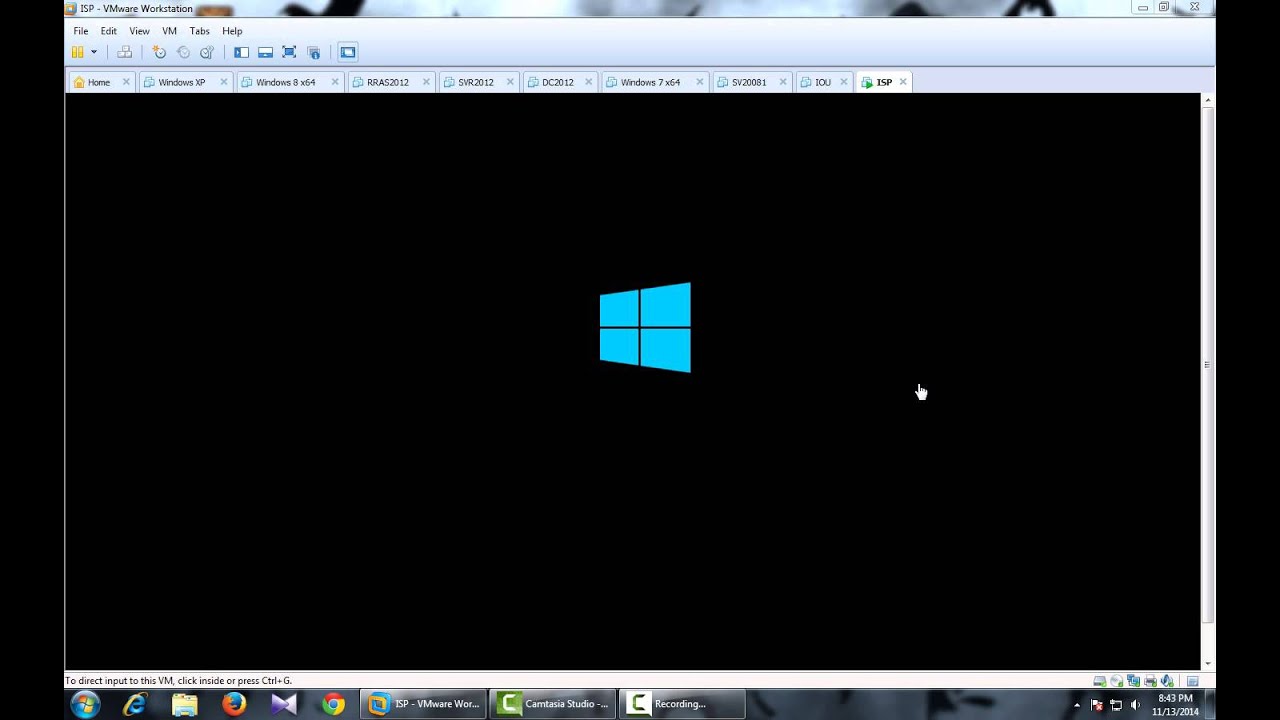1280x720 pixels.
Task: Open the Help menu
Action: tap(232, 31)
